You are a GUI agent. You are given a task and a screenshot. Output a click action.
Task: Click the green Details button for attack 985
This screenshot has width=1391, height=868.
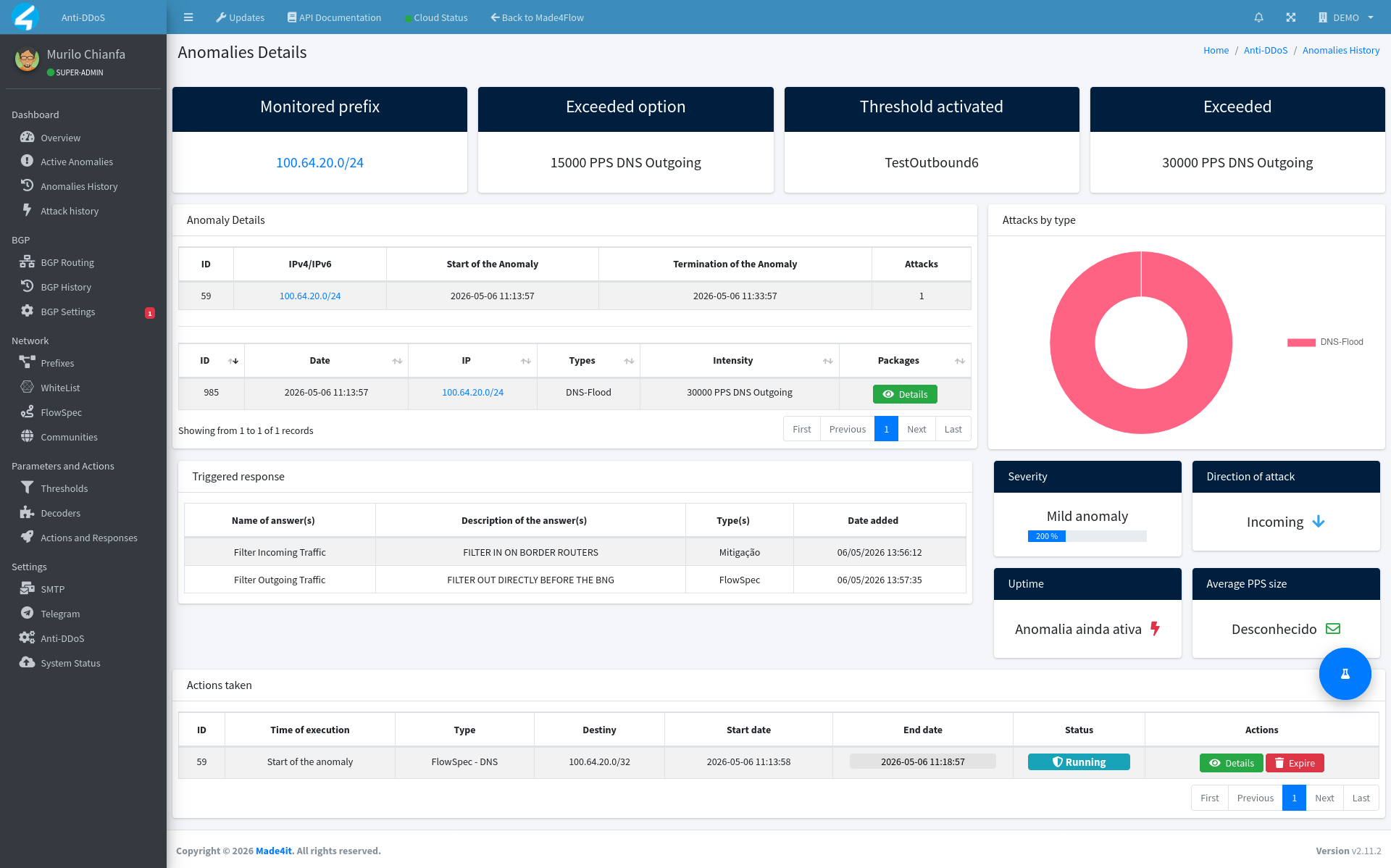pos(905,394)
